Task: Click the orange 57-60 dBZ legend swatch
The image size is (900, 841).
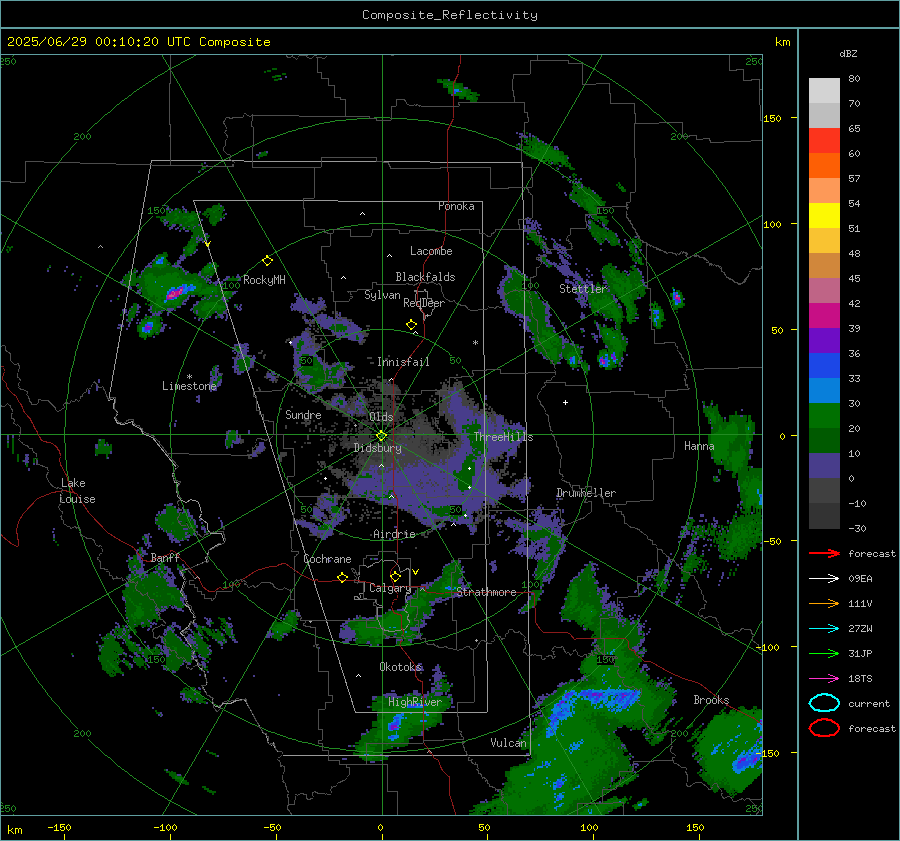Action: click(824, 166)
